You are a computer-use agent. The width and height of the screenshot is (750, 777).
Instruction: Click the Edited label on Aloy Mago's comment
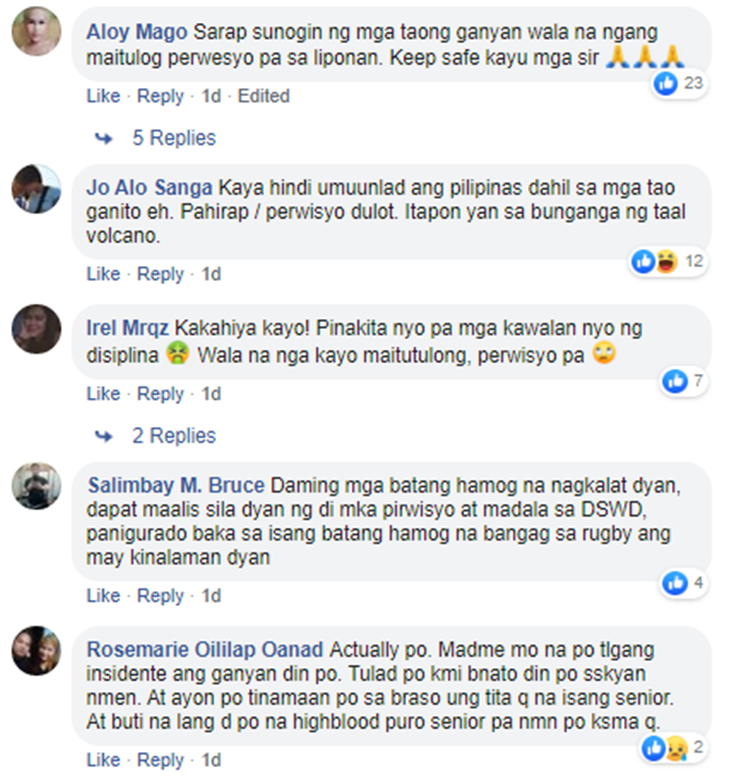(264, 96)
